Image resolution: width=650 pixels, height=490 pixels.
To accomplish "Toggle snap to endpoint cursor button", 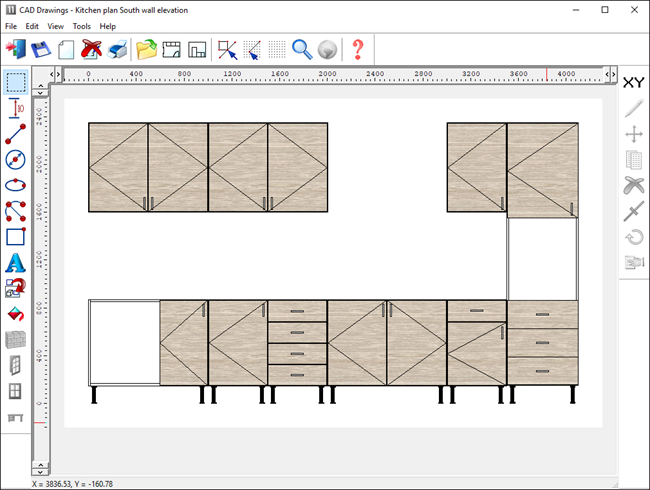I will click(x=228, y=49).
